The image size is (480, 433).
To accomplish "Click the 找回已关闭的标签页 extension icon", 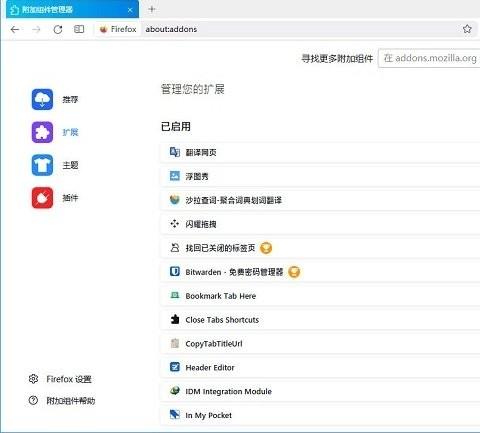I will tap(175, 248).
